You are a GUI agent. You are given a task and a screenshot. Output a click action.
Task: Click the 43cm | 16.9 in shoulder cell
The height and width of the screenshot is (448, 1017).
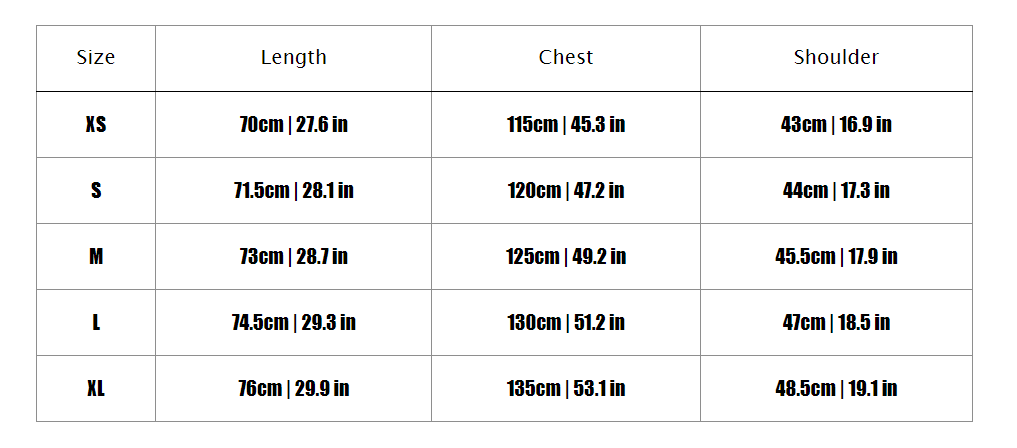coord(836,125)
